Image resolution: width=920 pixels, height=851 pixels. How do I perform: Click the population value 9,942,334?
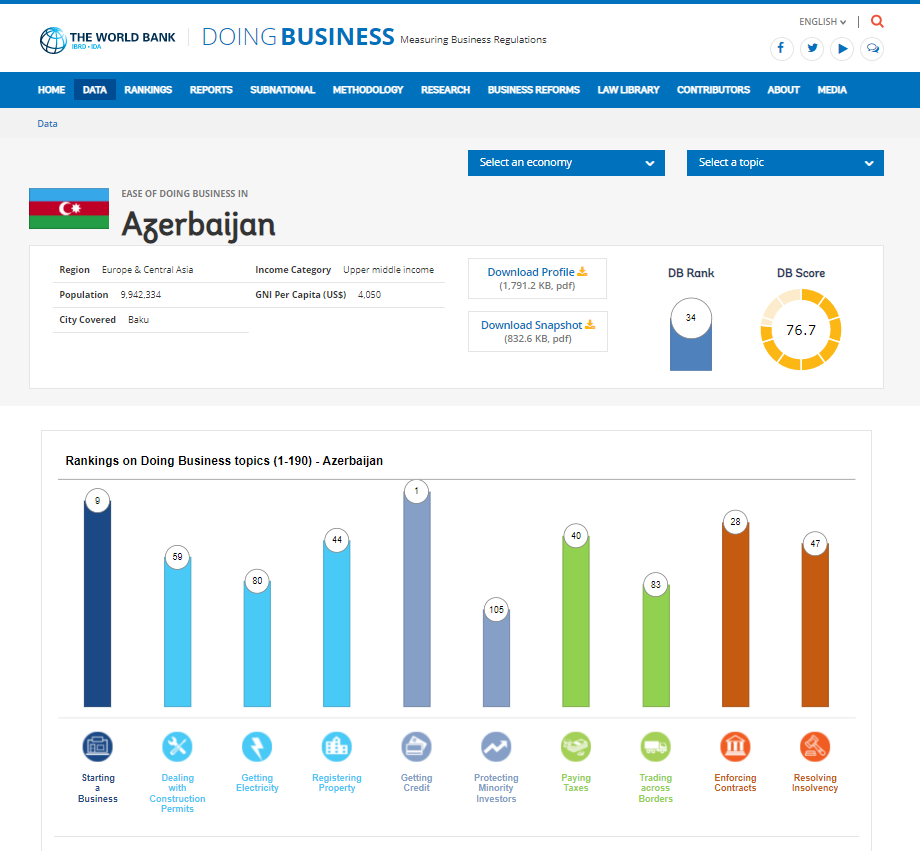[x=141, y=295]
